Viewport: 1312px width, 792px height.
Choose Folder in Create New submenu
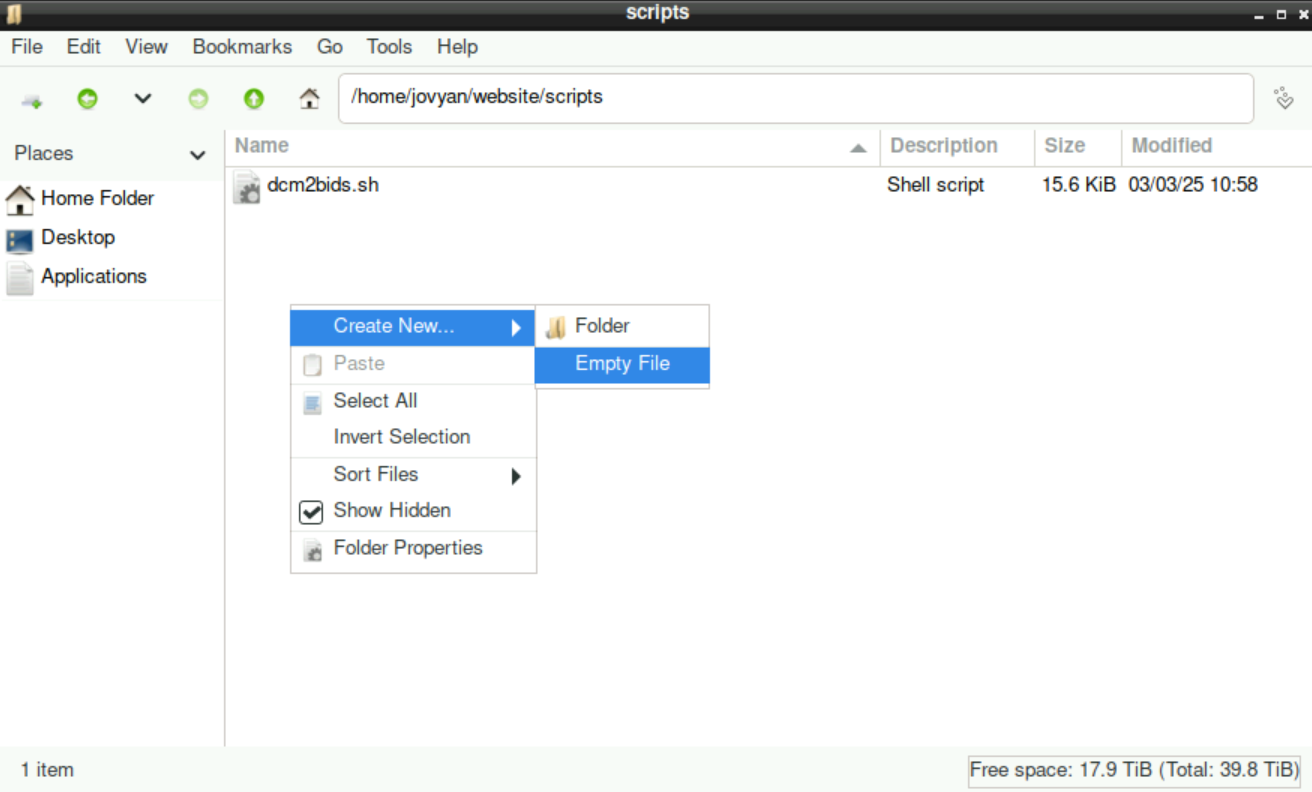622,327
